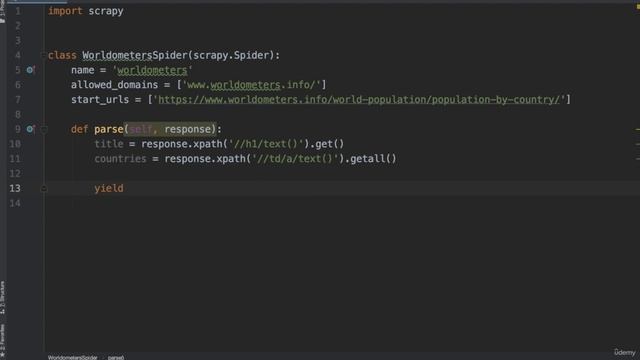Click the 'allowed_domains' variable
640x360 pixels.
115,85
